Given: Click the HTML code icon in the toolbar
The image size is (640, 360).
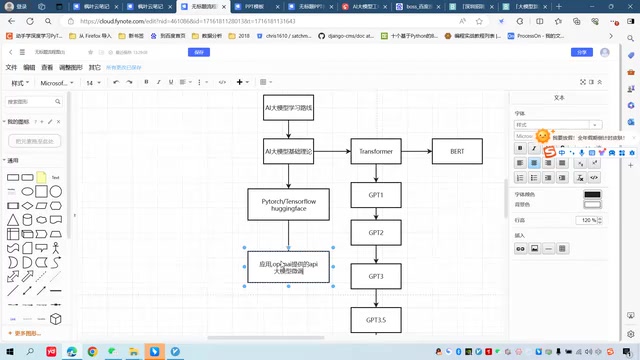Looking at the screenshot, I should click(x=222, y=82).
